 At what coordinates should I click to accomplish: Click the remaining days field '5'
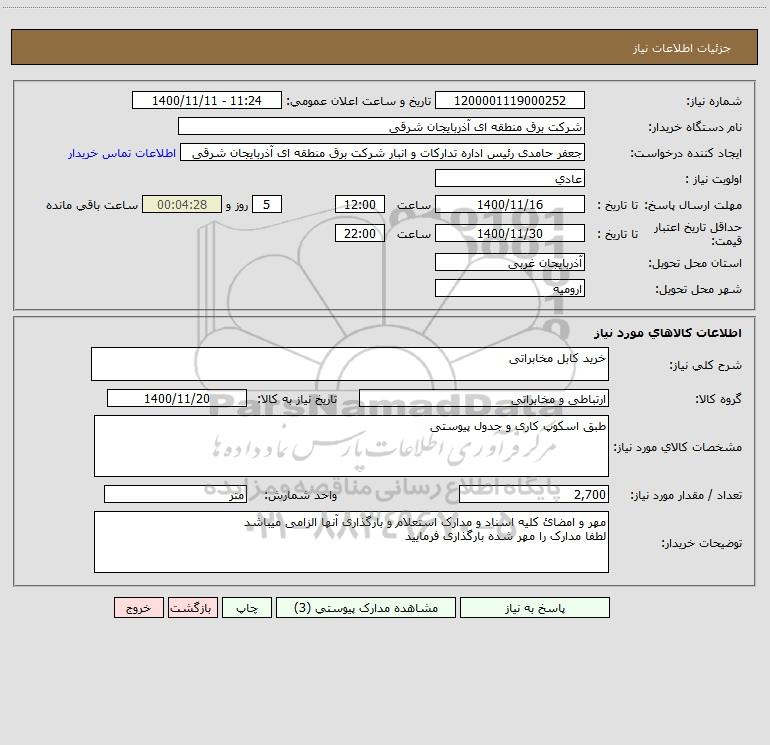click(x=267, y=204)
